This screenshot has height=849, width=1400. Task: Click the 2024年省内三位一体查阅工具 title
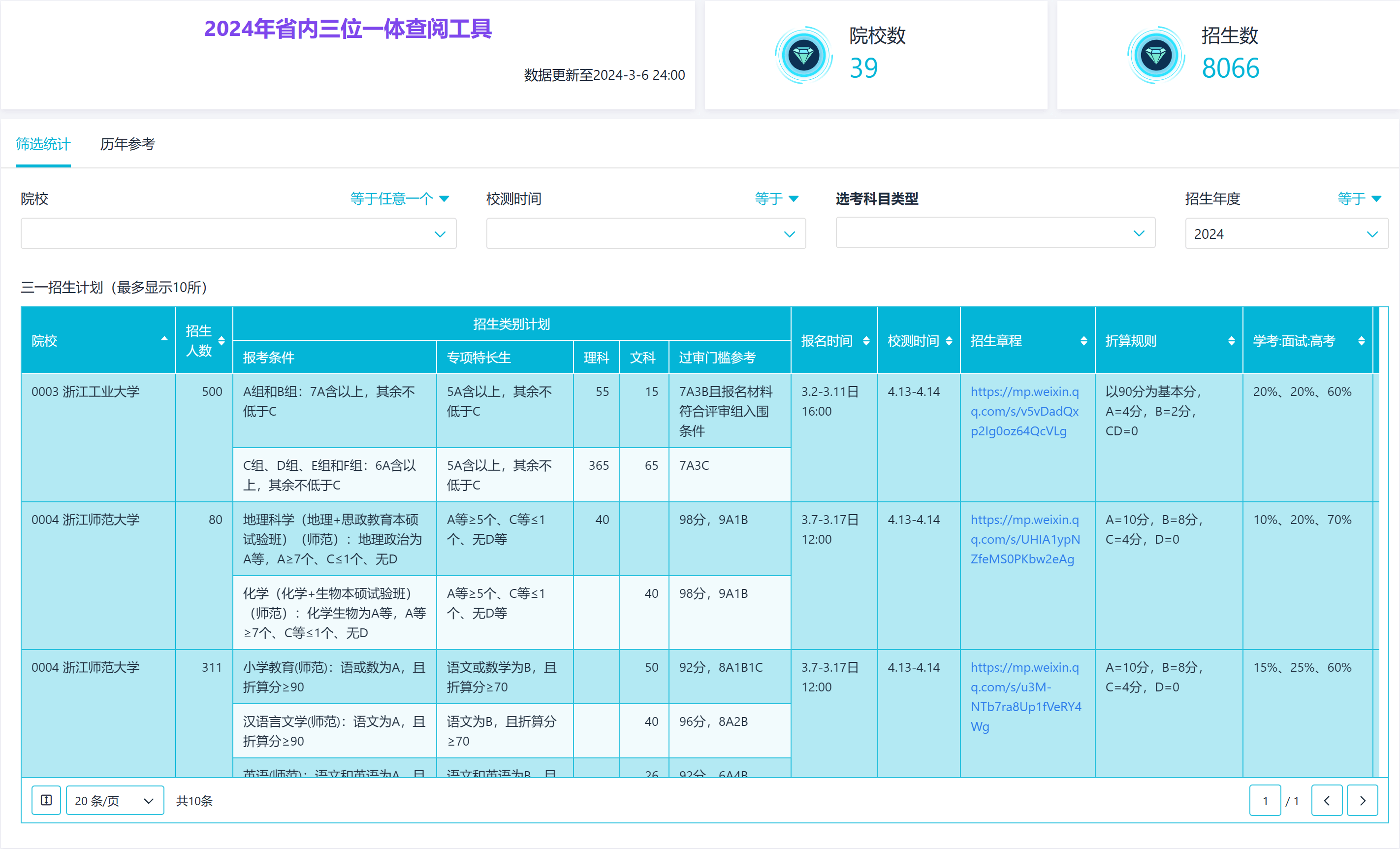(x=348, y=29)
